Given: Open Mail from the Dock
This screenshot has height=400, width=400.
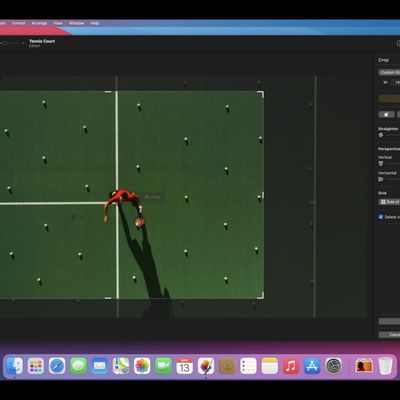Looking at the screenshot, I should pyautogui.click(x=100, y=366).
